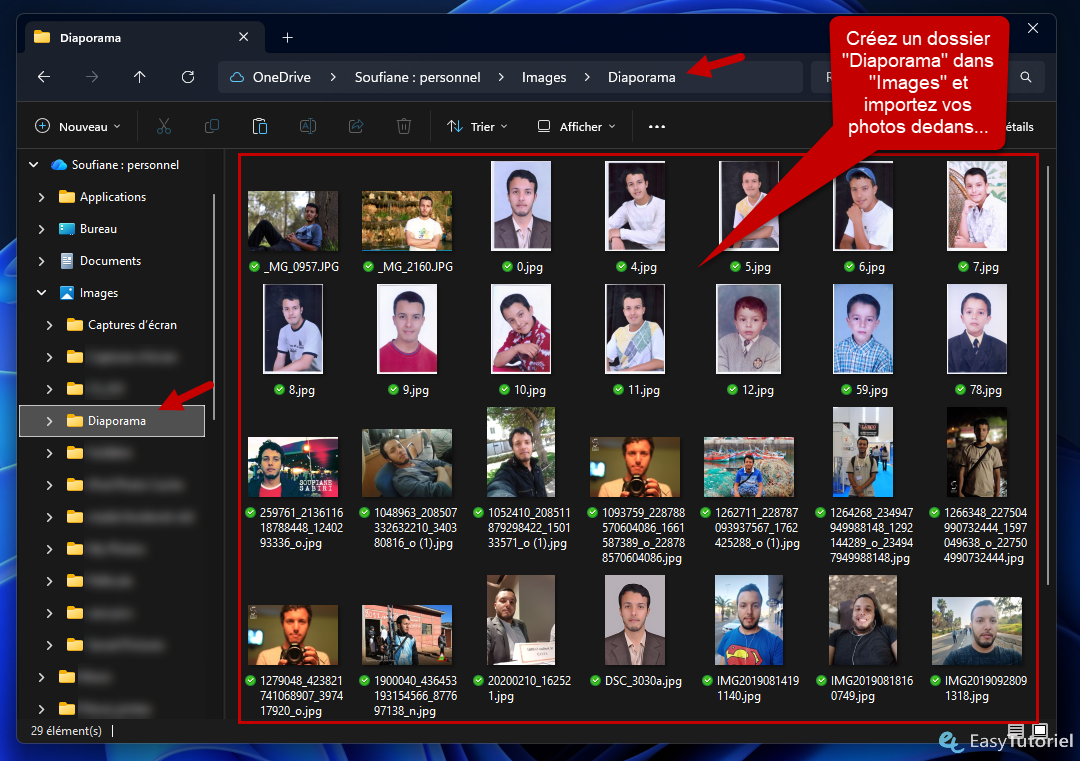Open the Trier sort dropdown

point(477,127)
